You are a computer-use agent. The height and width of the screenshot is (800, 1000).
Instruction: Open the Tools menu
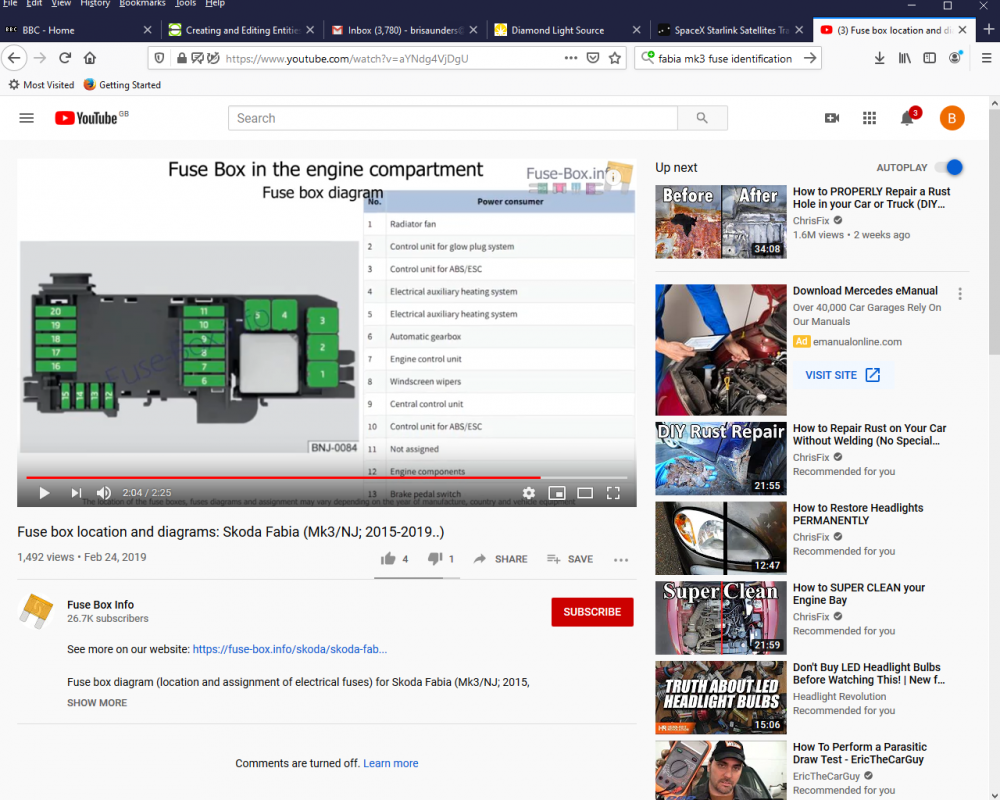186,3
